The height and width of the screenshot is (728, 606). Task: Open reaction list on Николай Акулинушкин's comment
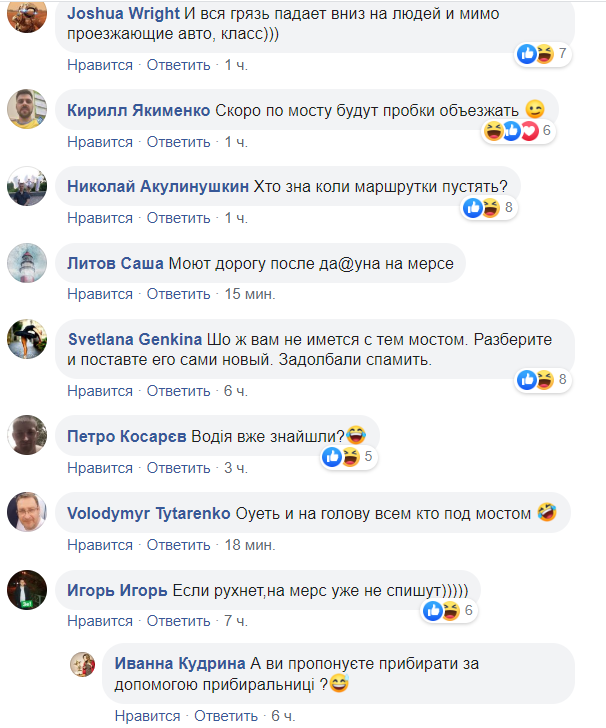(490, 207)
